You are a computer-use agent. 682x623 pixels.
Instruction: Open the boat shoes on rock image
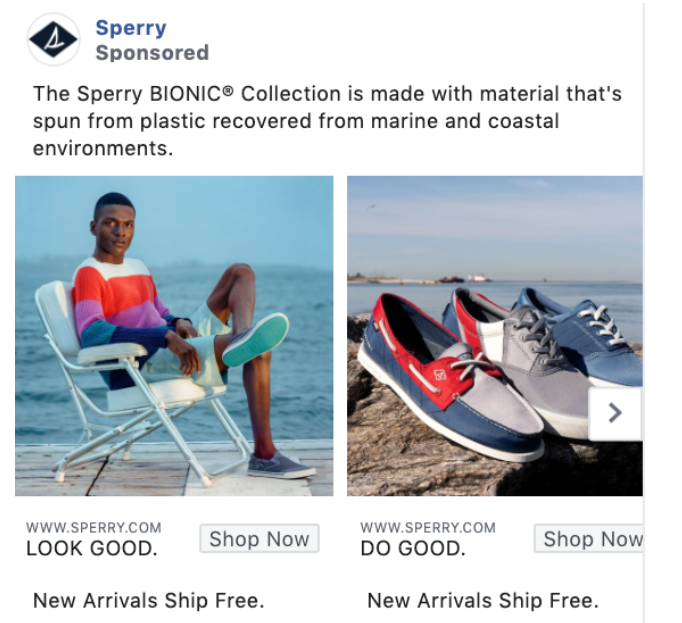495,336
